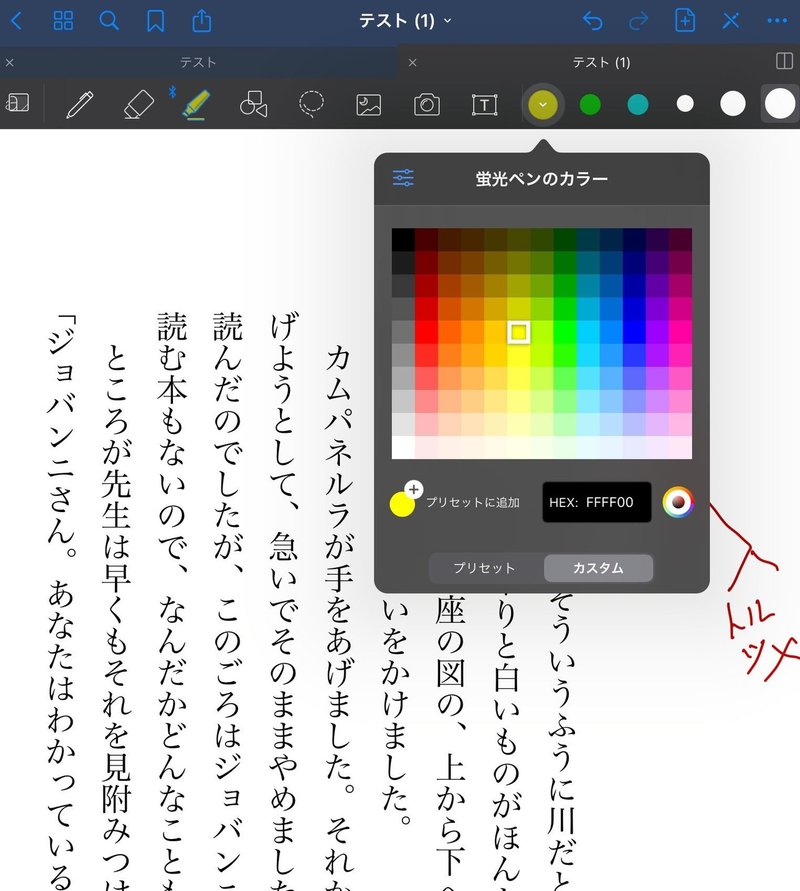
Task: Select the Text box tool
Action: (484, 103)
